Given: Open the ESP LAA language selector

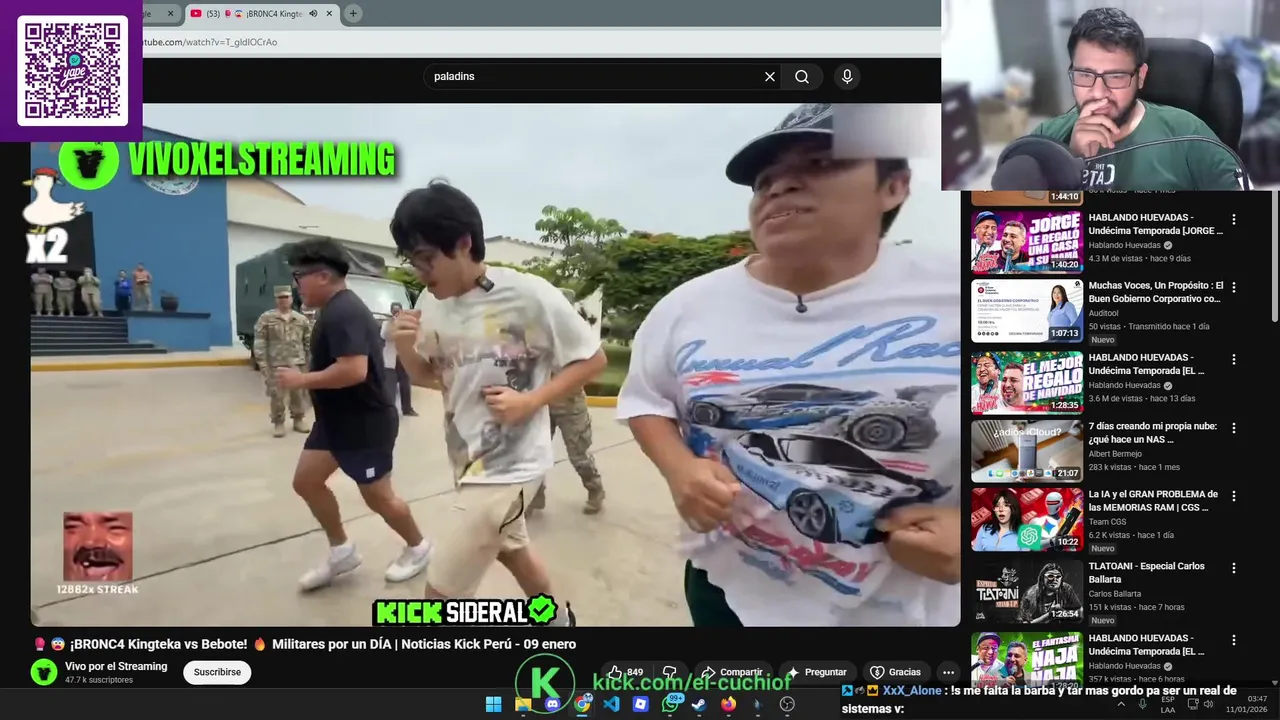Looking at the screenshot, I should tap(1168, 704).
